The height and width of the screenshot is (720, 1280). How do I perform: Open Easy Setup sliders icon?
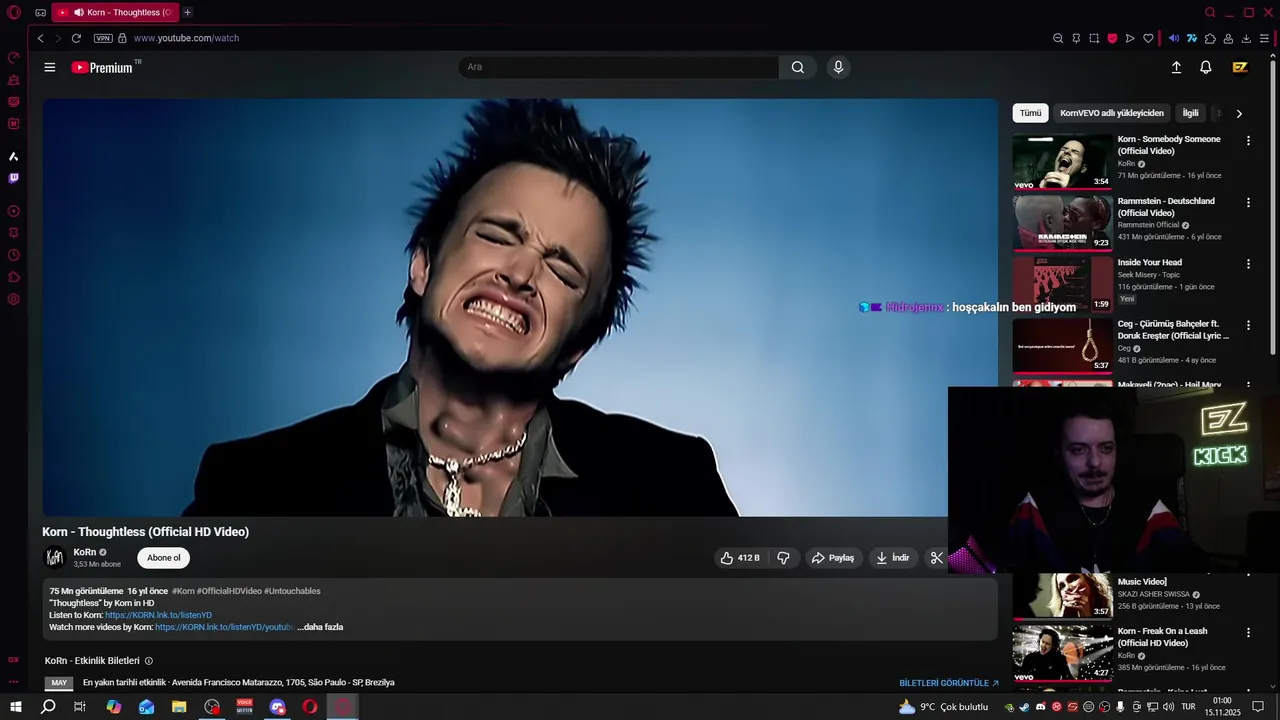(x=1264, y=38)
